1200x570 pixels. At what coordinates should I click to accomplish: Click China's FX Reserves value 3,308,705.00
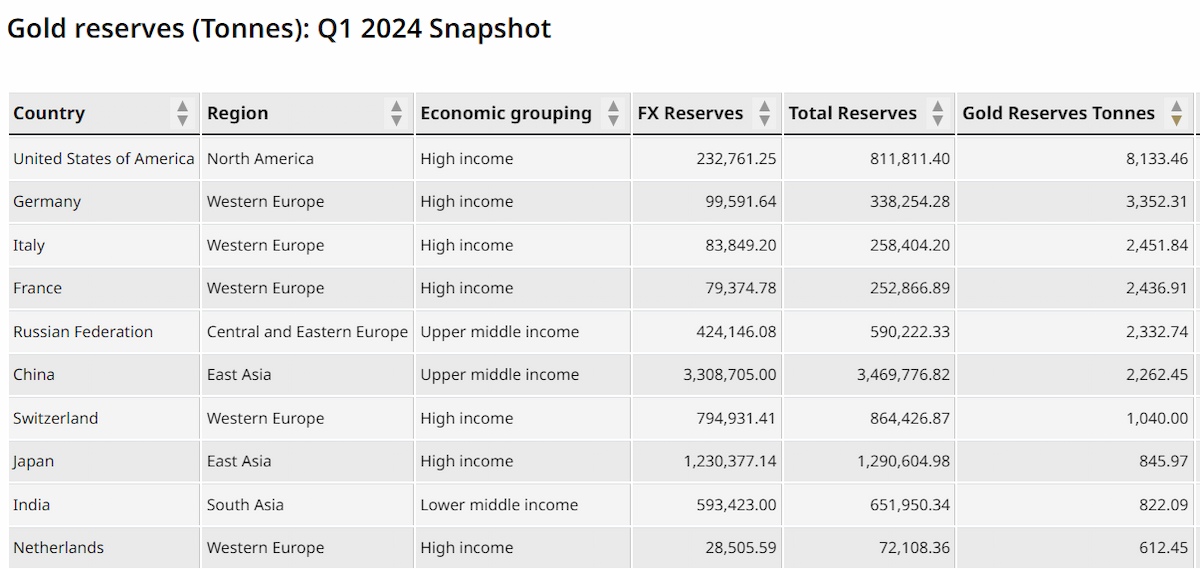click(730, 375)
